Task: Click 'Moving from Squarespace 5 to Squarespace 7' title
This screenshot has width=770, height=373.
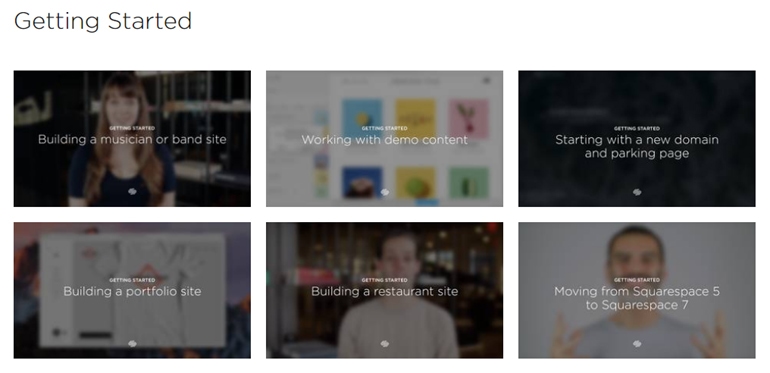Action: (637, 298)
